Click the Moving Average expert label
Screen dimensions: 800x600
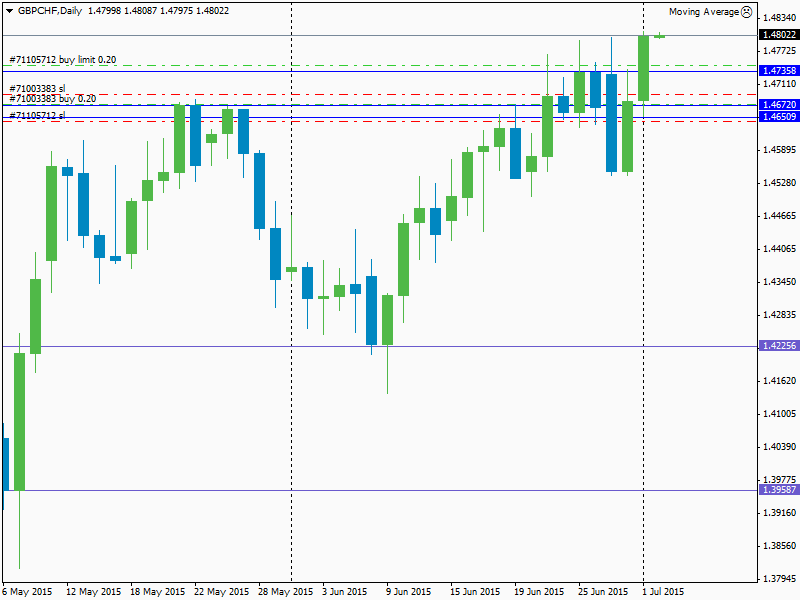pyautogui.click(x=704, y=12)
